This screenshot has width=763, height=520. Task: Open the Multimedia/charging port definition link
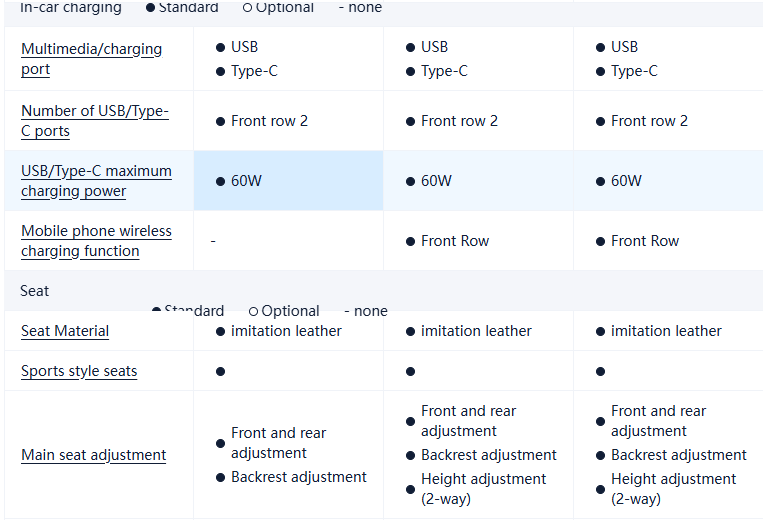pos(91,59)
